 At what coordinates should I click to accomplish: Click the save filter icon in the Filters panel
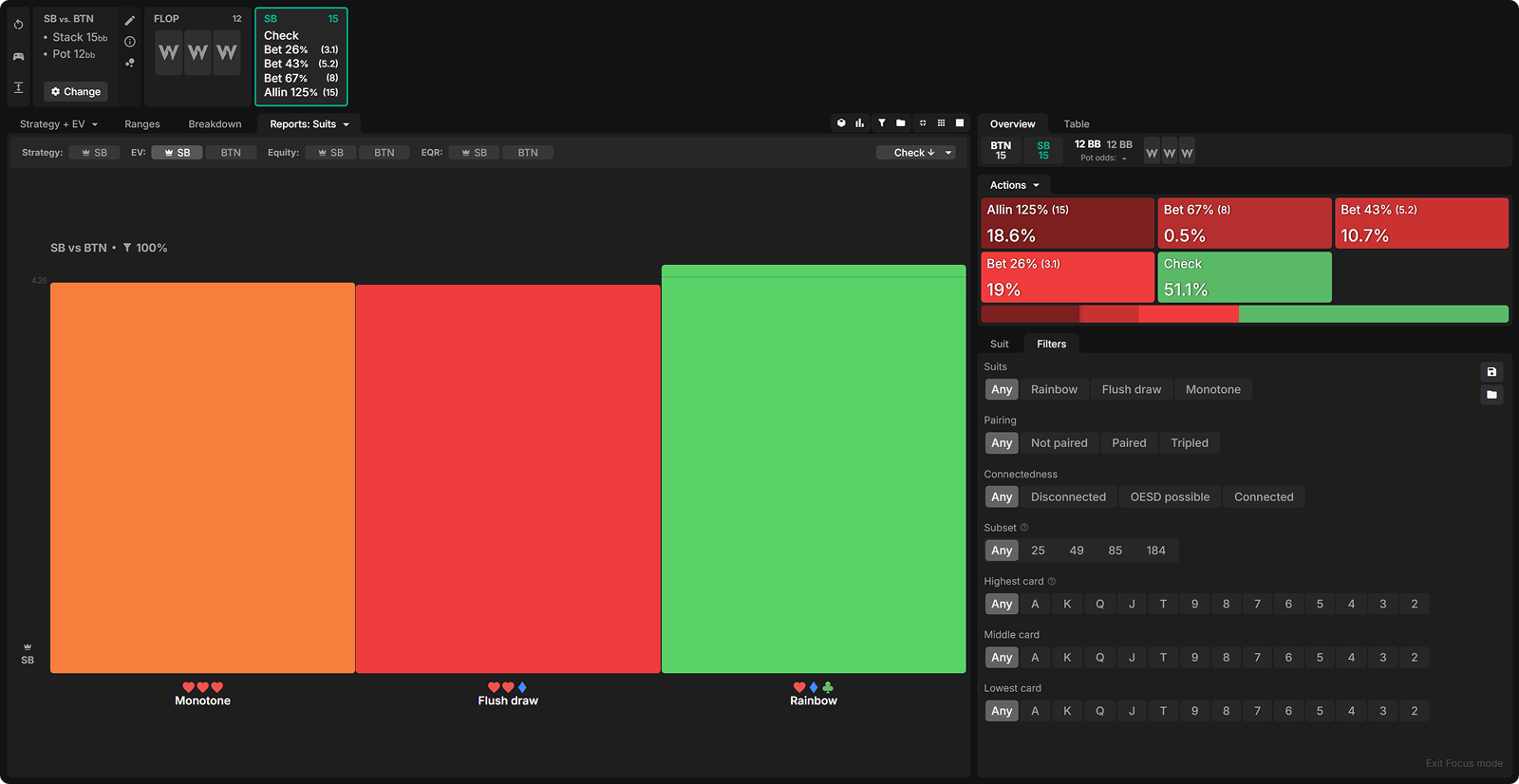point(1491,372)
